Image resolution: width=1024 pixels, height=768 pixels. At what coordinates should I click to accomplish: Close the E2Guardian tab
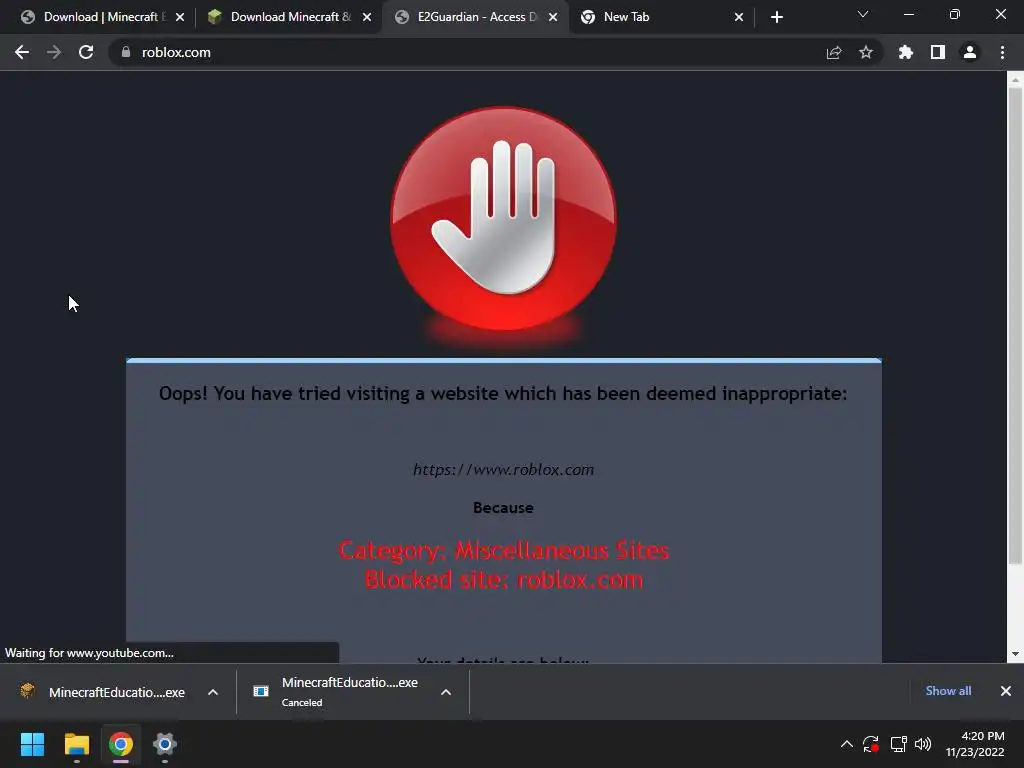(553, 17)
